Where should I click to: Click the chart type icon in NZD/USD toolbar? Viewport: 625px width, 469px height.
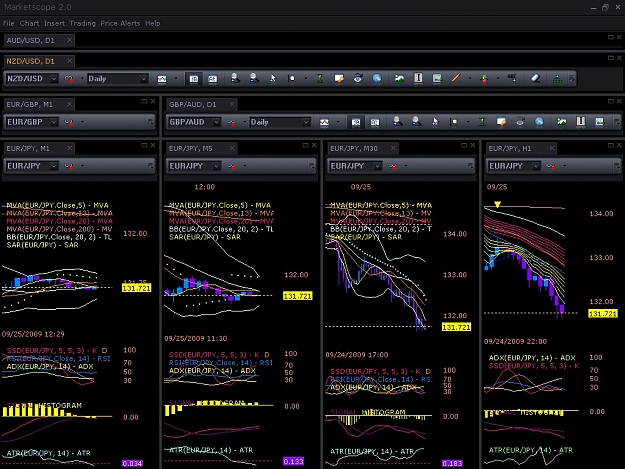[x=162, y=79]
